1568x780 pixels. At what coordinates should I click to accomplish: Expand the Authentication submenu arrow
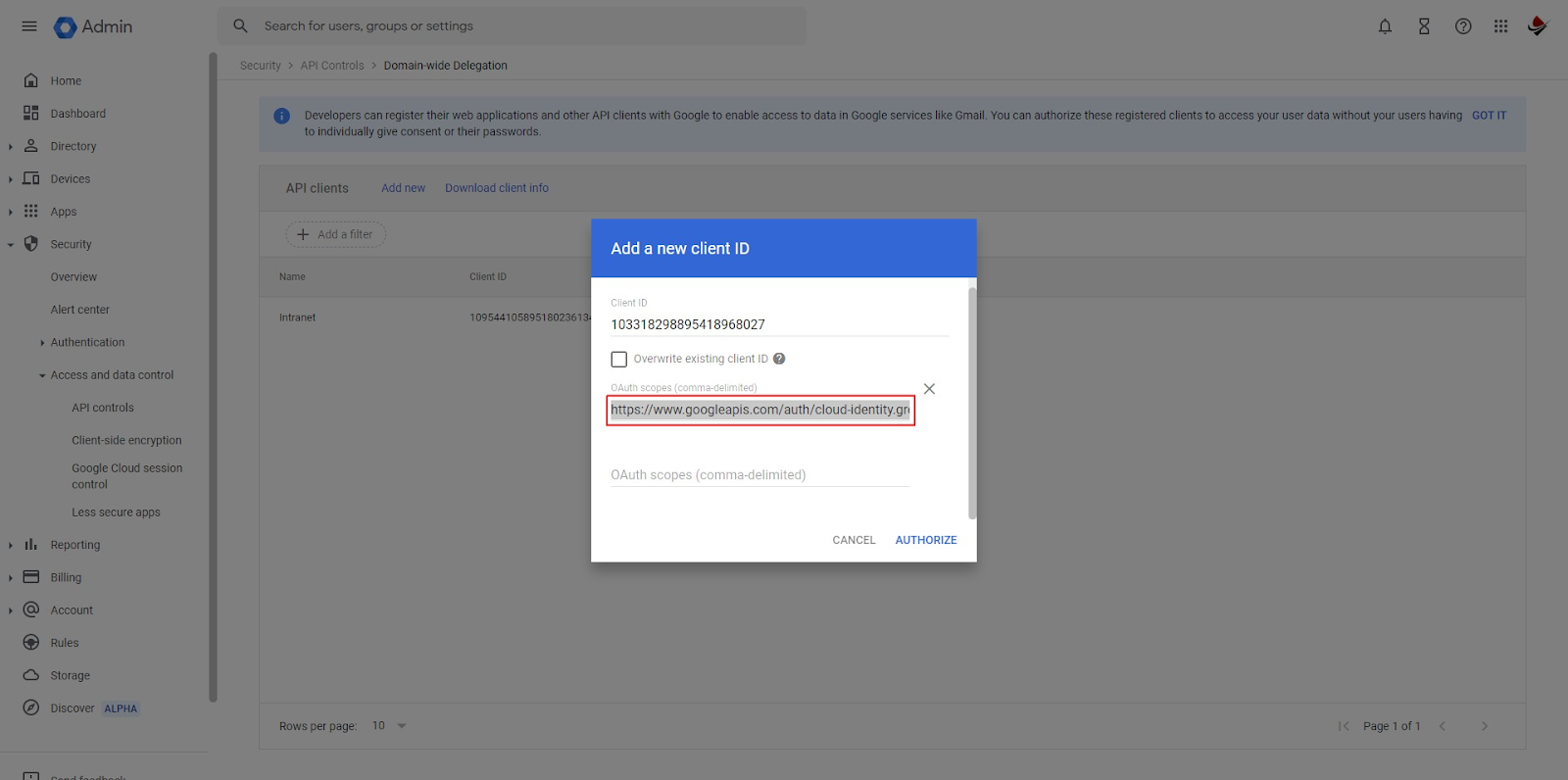point(42,343)
